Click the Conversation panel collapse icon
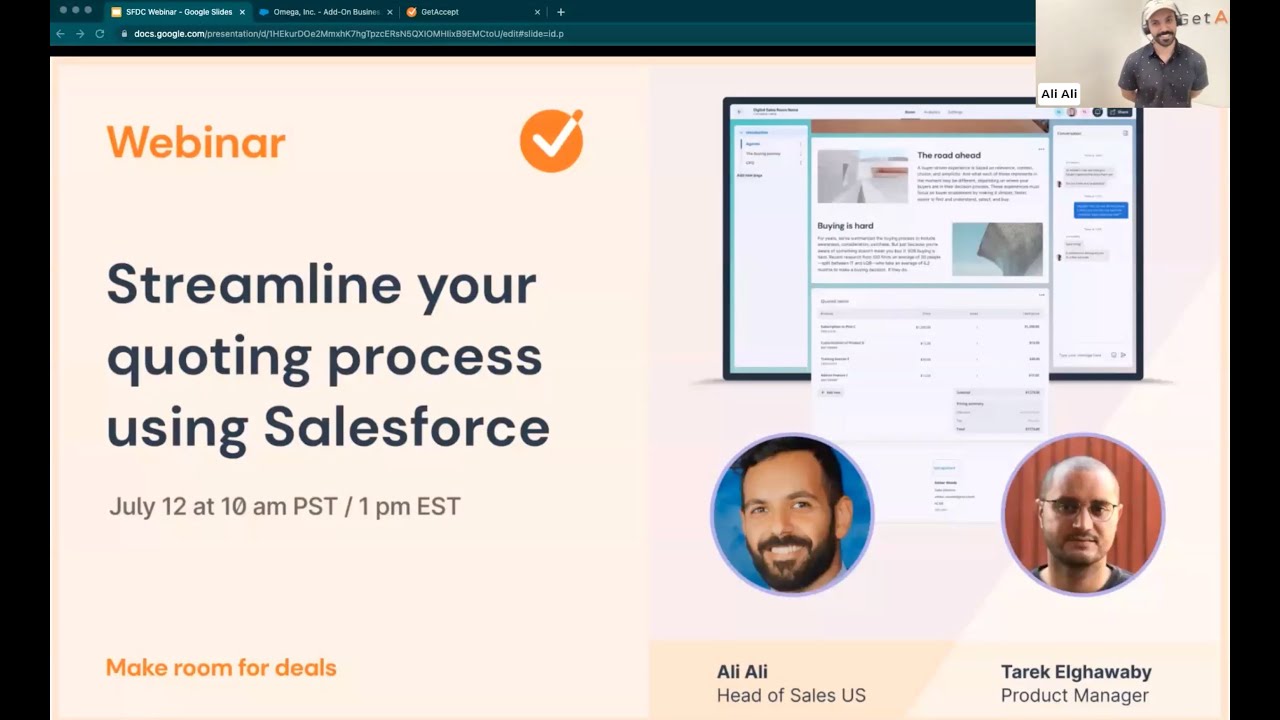This screenshot has height=720, width=1280. 1125,133
